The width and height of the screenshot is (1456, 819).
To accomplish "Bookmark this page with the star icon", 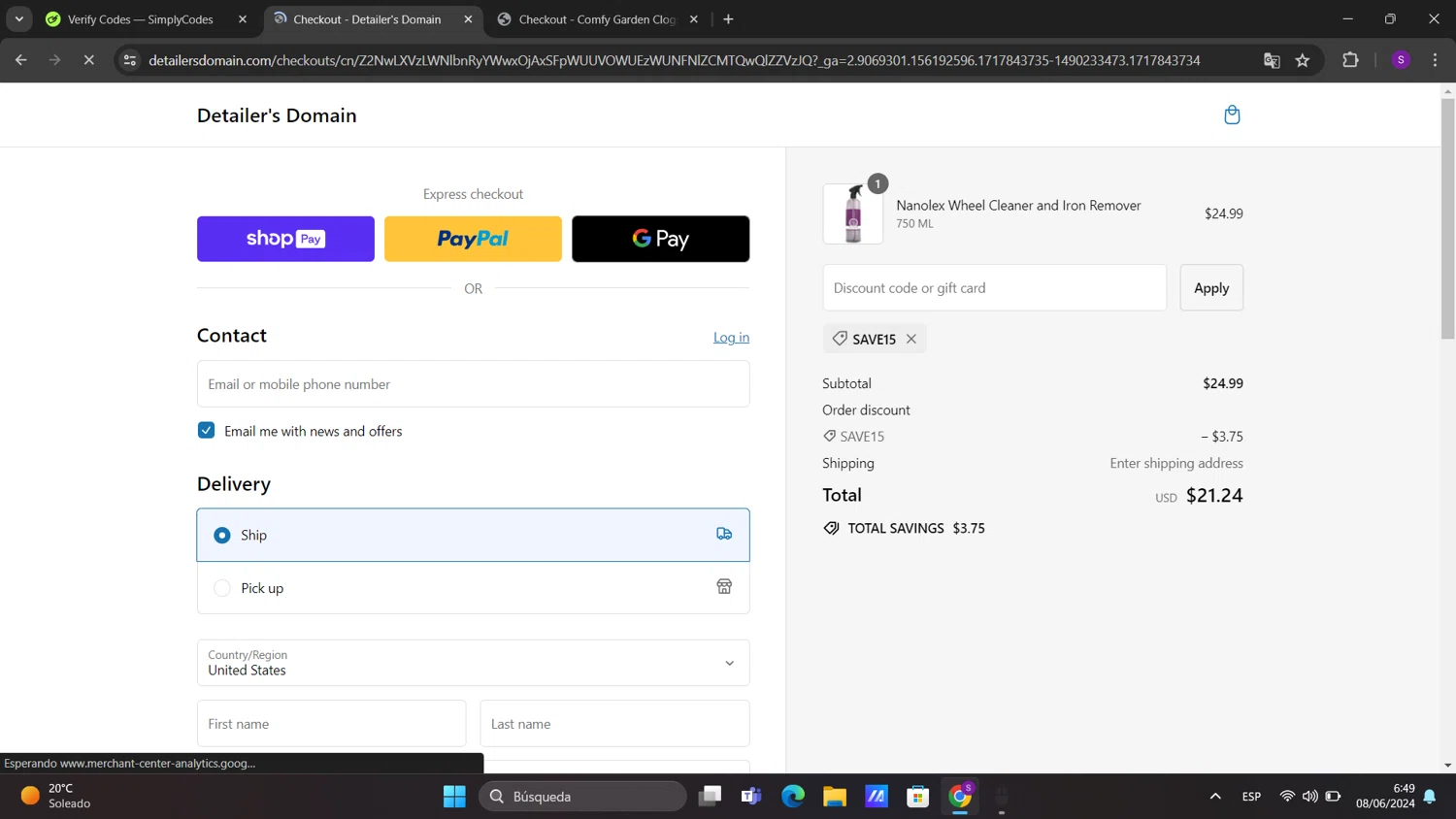I will [1303, 60].
